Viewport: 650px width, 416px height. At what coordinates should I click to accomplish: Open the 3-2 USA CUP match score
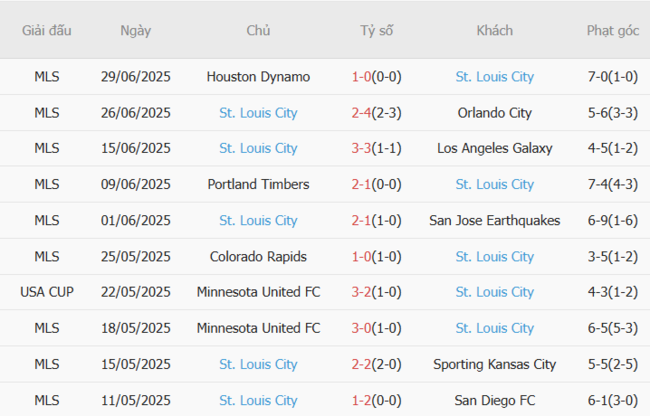pyautogui.click(x=361, y=292)
